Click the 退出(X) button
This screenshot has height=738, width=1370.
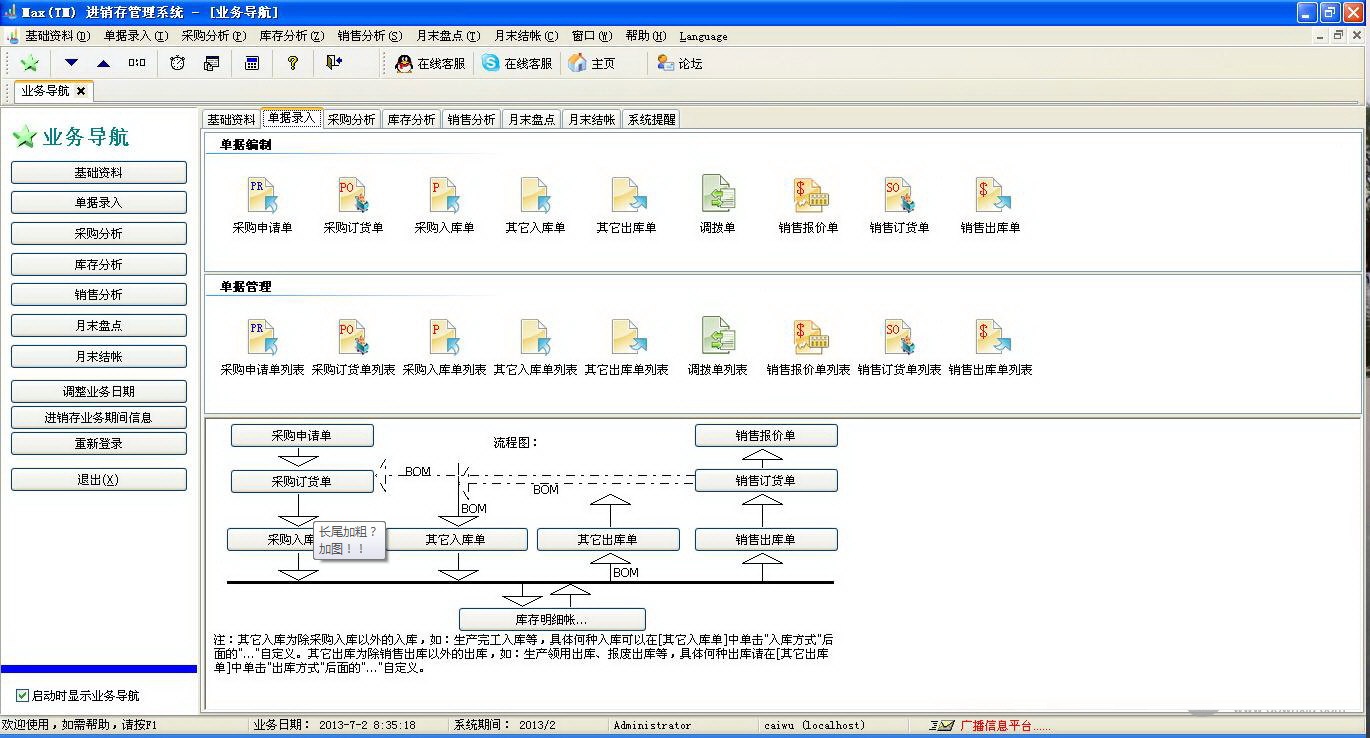99,480
